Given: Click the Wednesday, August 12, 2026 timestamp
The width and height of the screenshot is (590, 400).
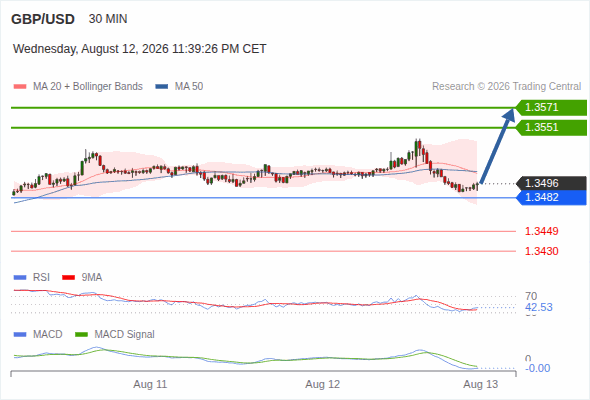Looking at the screenshot, I should pos(140,49).
